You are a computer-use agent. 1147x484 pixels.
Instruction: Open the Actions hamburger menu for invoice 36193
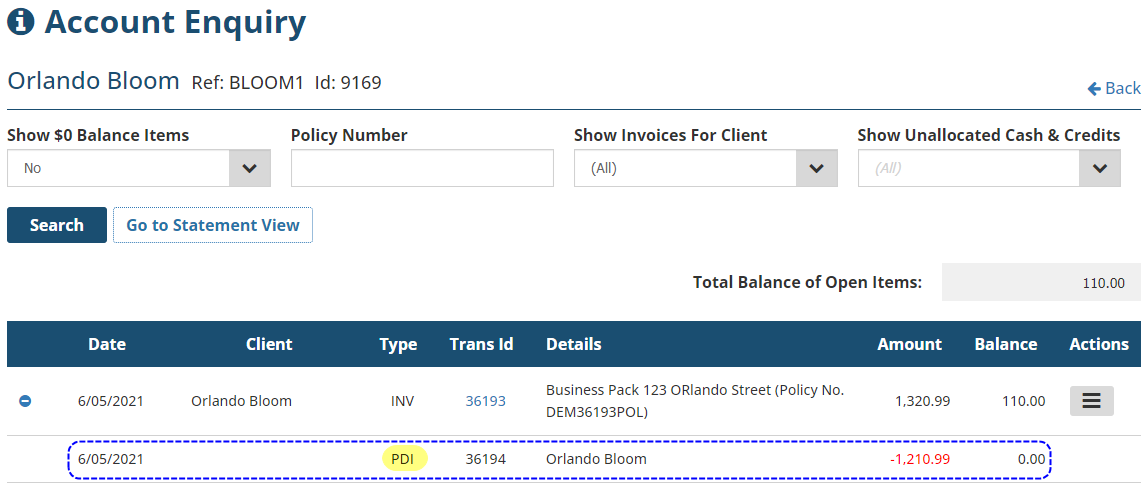click(x=1091, y=401)
